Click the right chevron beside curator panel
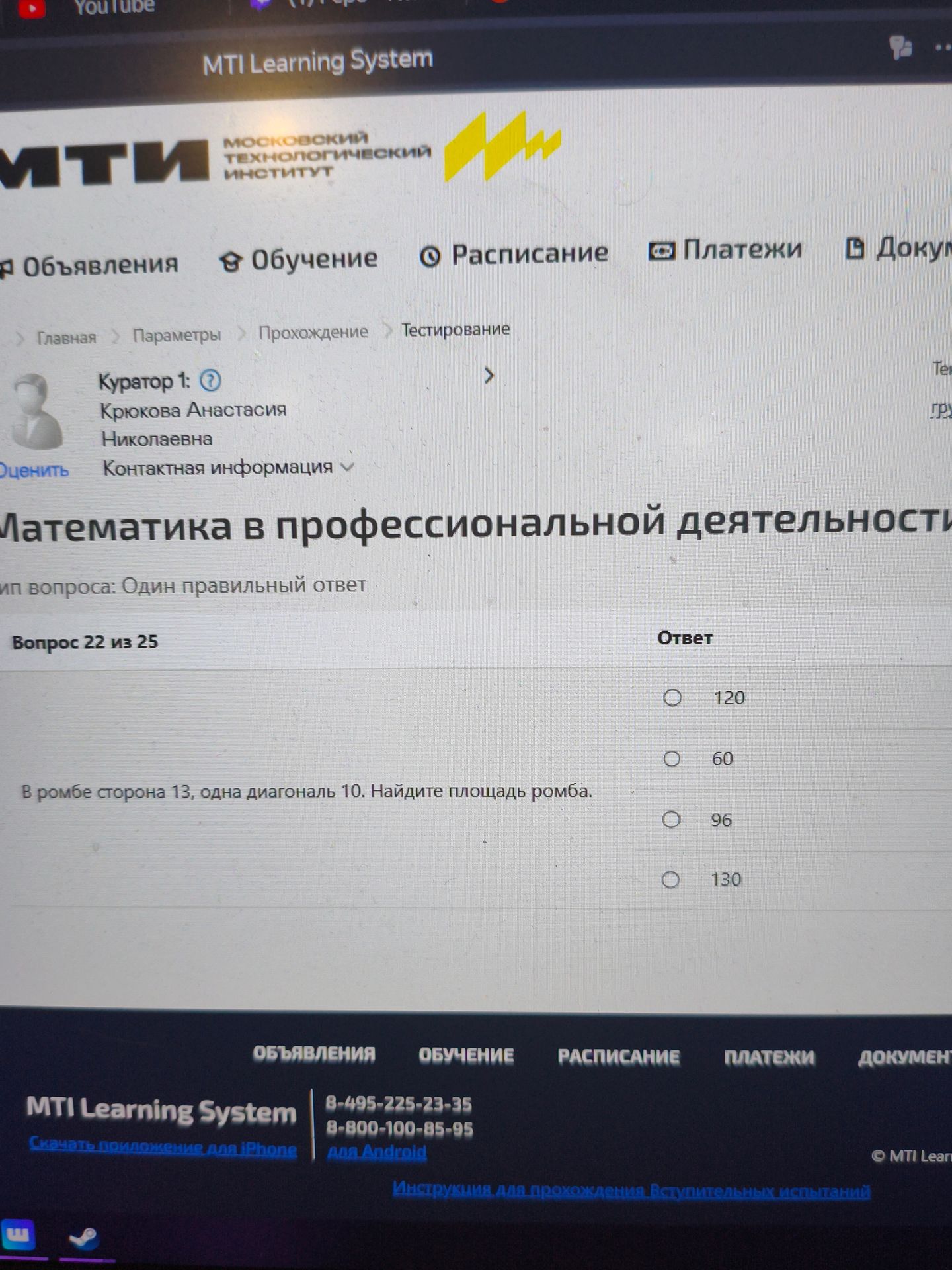This screenshot has width=952, height=1270. click(489, 376)
